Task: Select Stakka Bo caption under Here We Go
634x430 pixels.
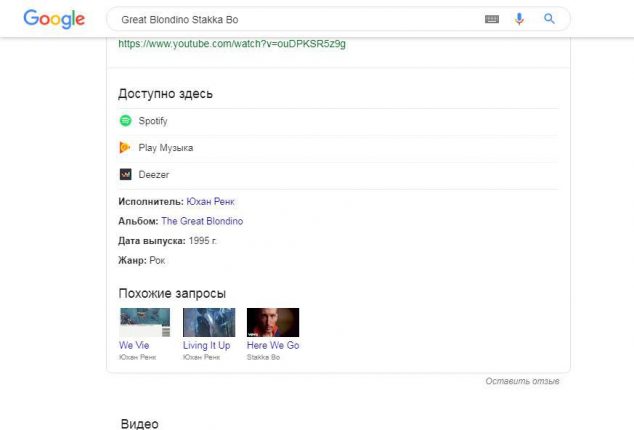Action: [263, 357]
